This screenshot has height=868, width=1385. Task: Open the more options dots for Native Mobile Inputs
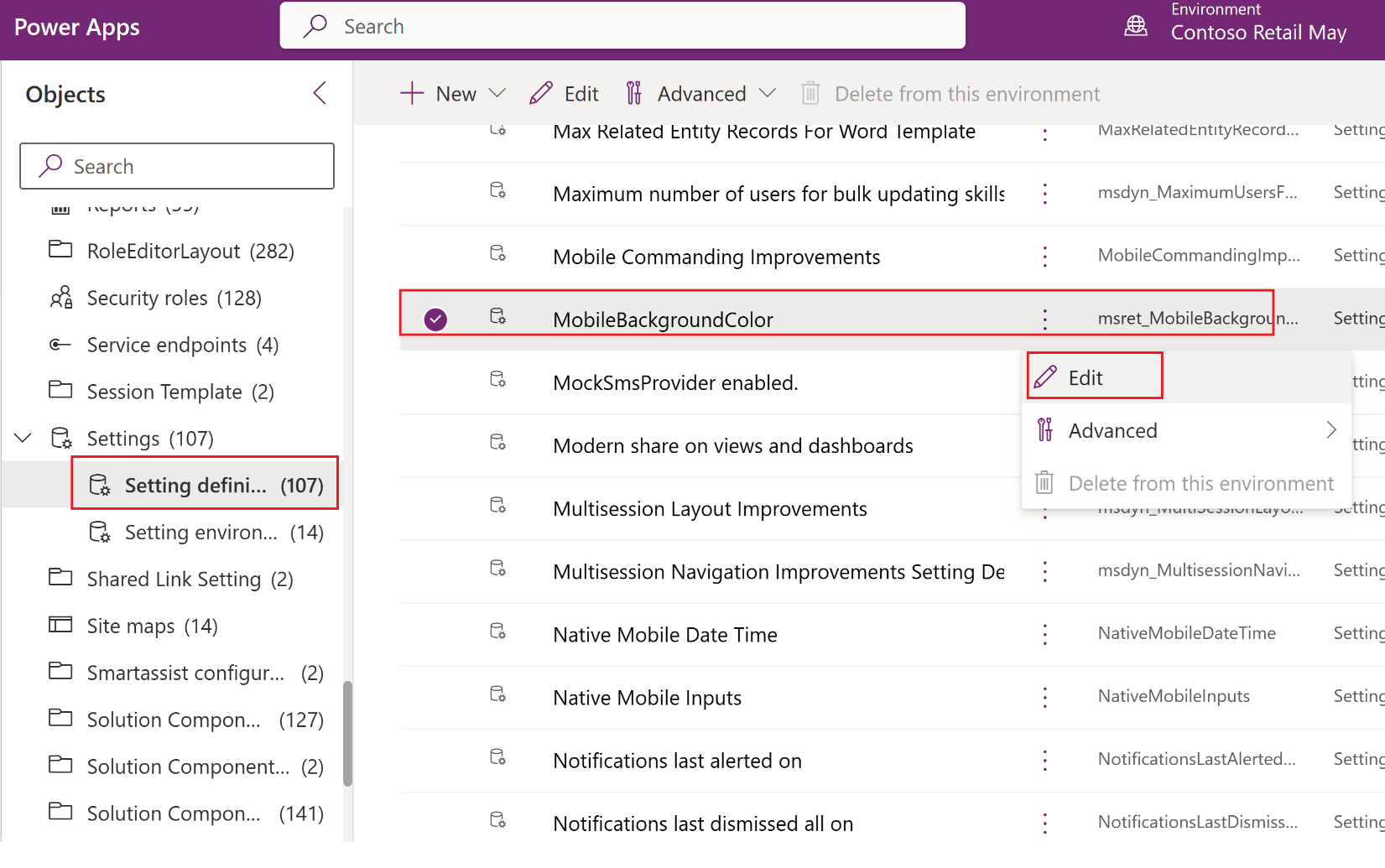tap(1044, 697)
